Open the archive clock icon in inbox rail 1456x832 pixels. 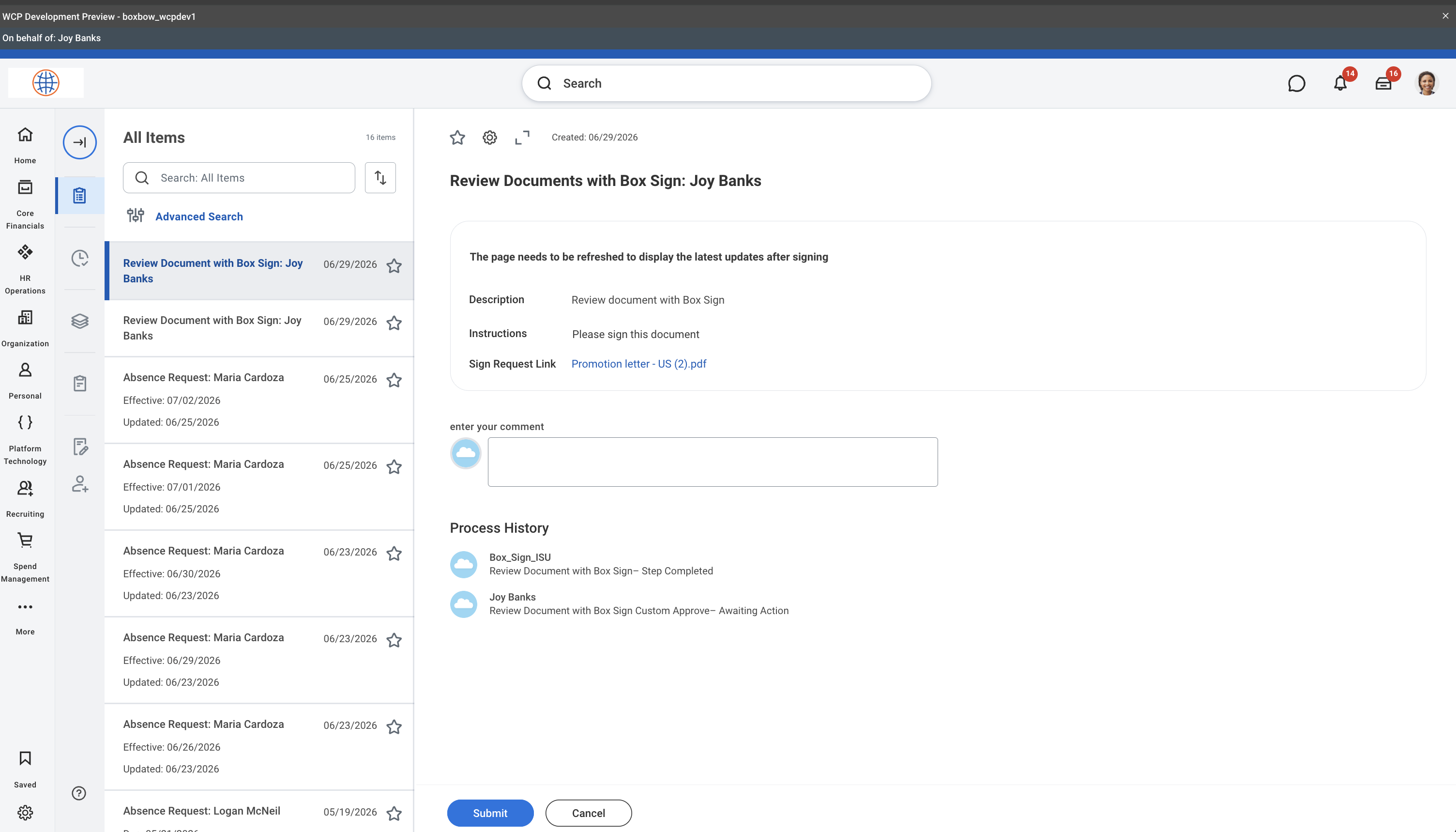coord(79,258)
